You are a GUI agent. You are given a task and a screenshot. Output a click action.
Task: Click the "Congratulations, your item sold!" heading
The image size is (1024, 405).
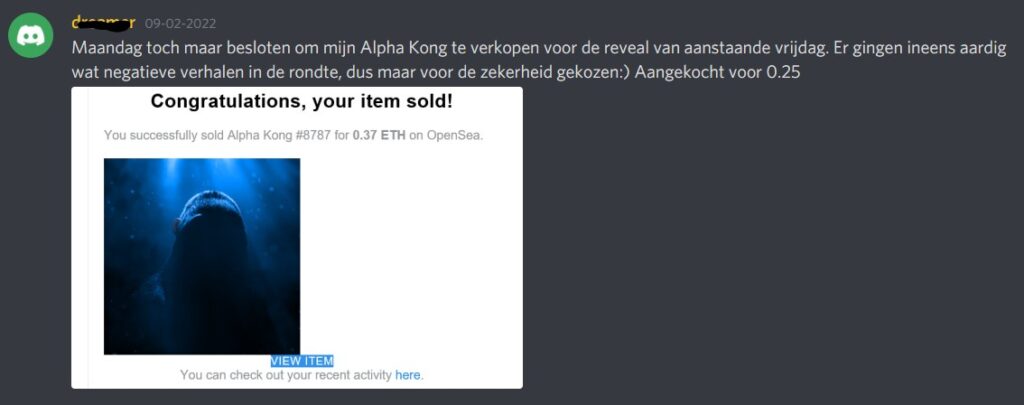click(x=302, y=101)
